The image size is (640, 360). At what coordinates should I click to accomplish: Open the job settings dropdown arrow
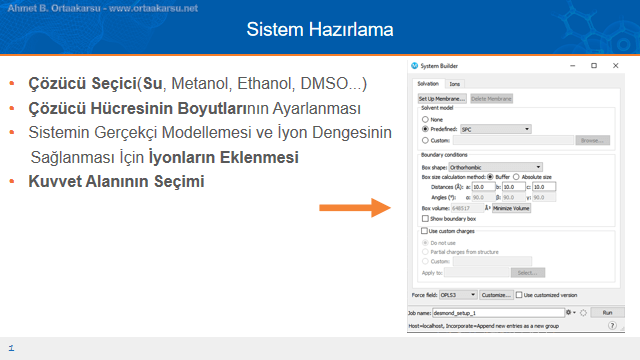(574, 313)
